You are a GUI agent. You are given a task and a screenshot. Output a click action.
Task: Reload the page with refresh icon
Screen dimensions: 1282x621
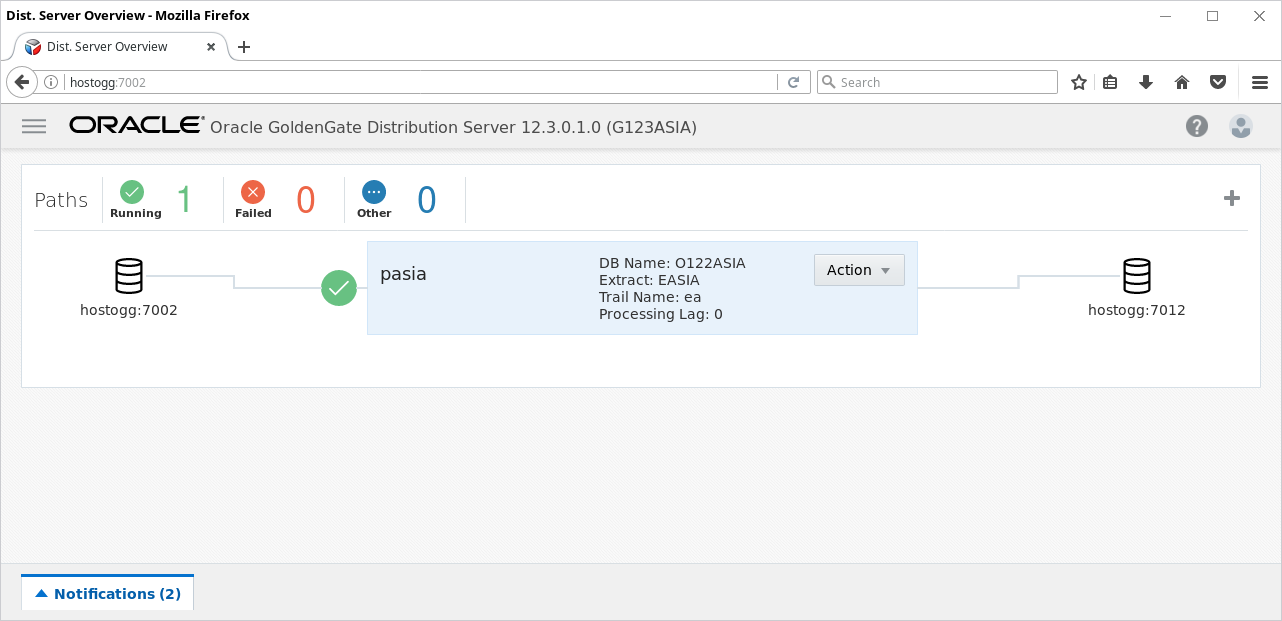[794, 82]
